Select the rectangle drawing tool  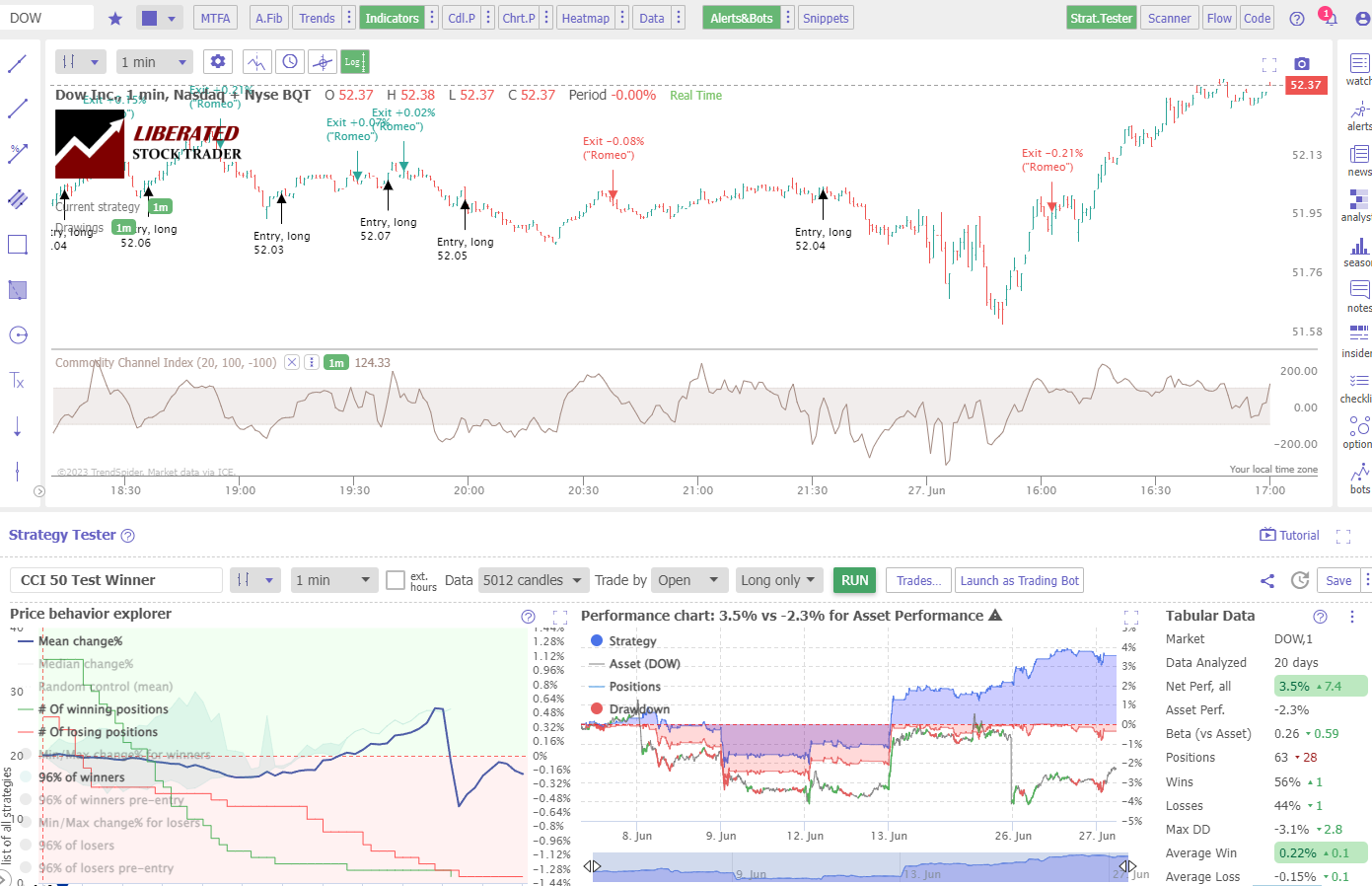pos(18,244)
